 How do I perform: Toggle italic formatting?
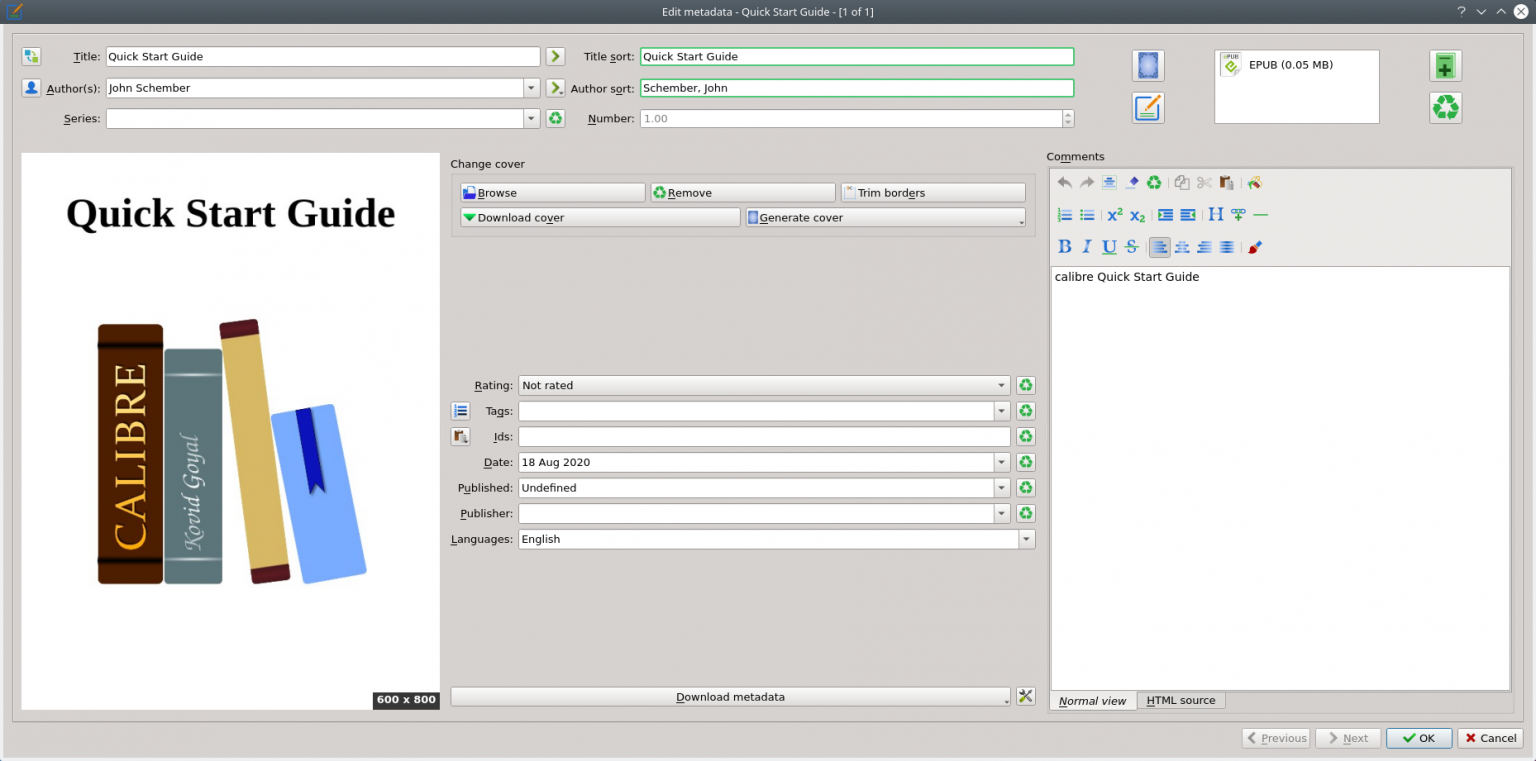pos(1087,247)
